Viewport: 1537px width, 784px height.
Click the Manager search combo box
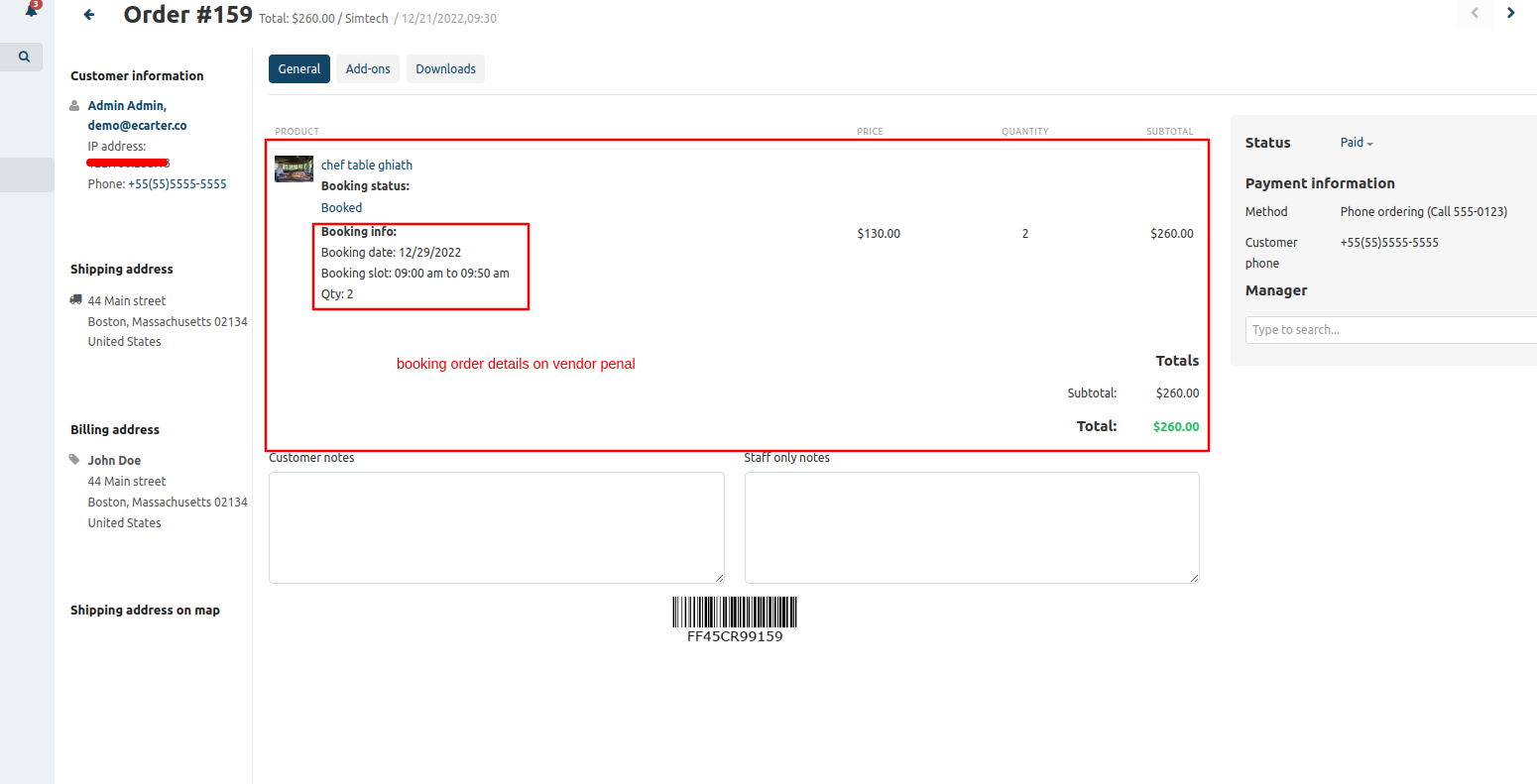click(x=1390, y=330)
